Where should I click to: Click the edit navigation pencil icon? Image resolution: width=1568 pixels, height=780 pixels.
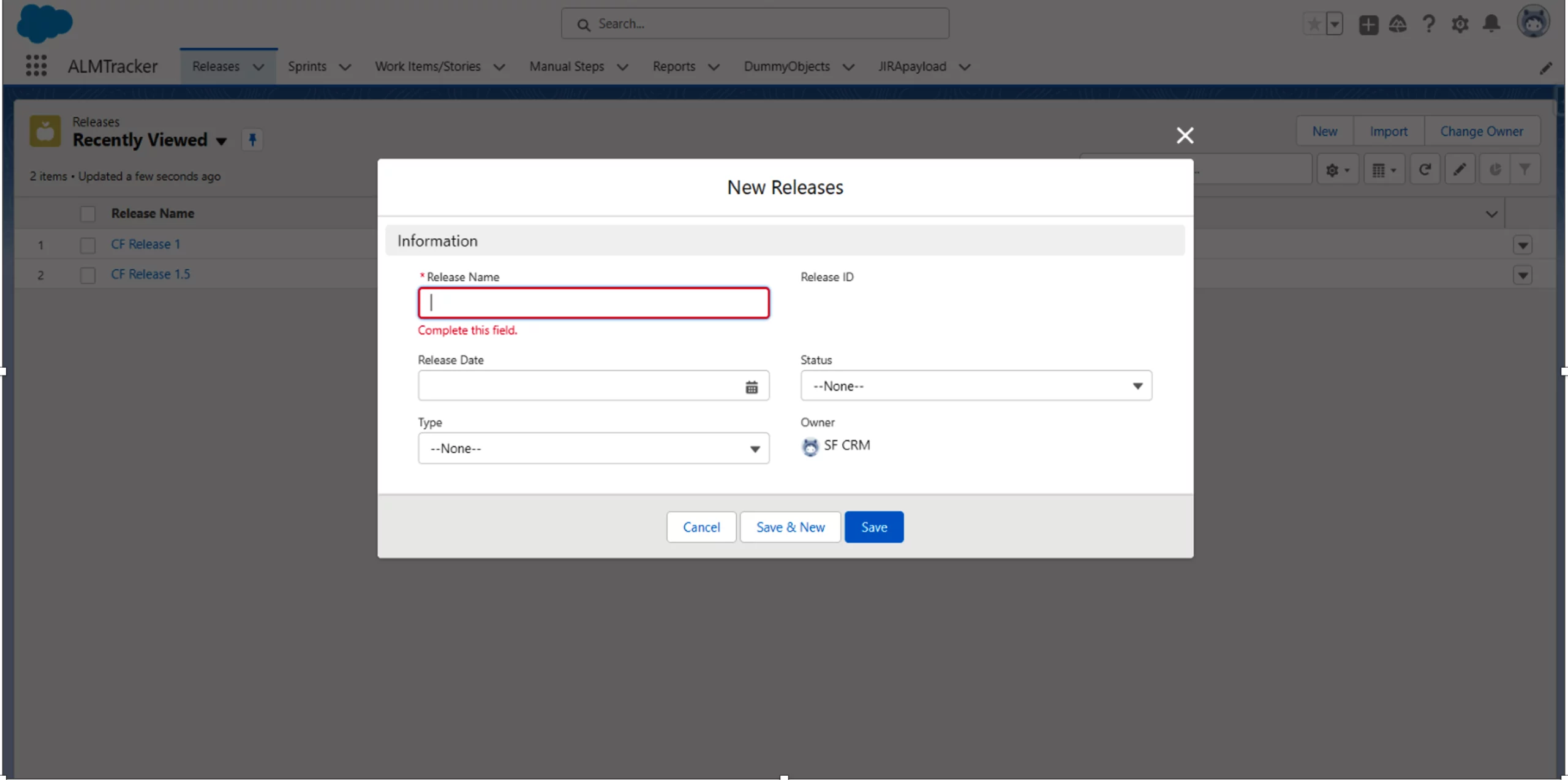[x=1546, y=67]
